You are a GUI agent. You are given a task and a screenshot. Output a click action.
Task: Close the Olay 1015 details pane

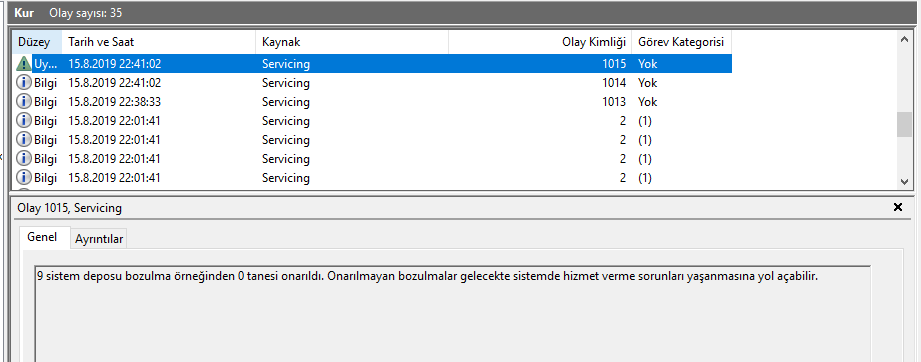coord(898,207)
